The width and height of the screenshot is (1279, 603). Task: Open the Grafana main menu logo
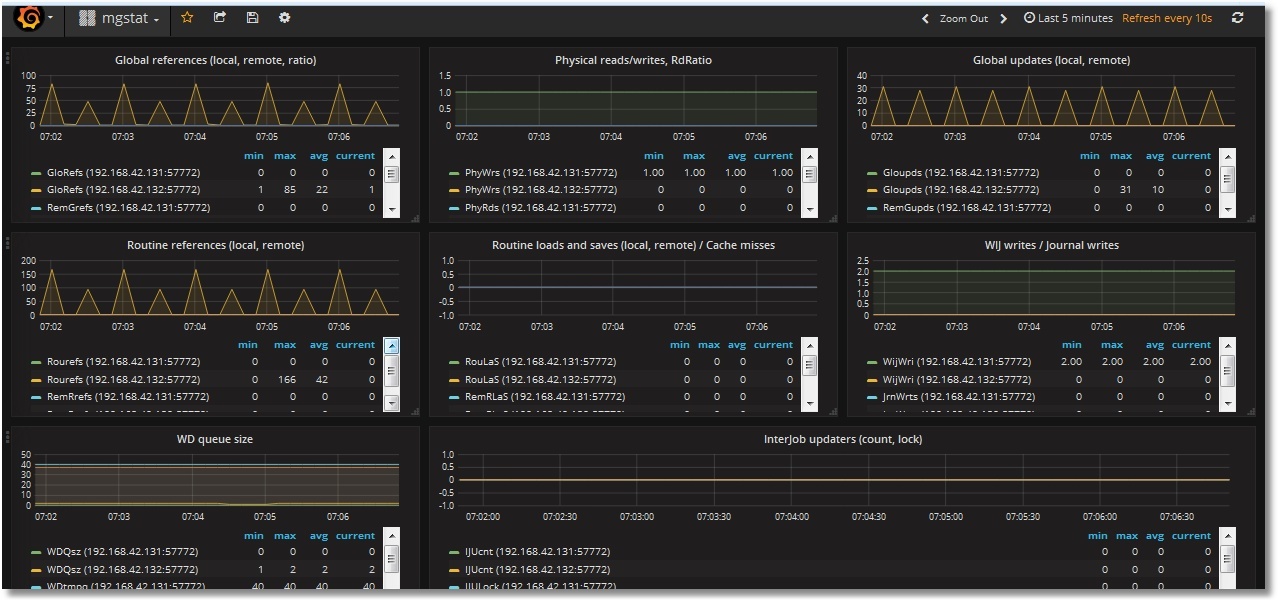28,17
